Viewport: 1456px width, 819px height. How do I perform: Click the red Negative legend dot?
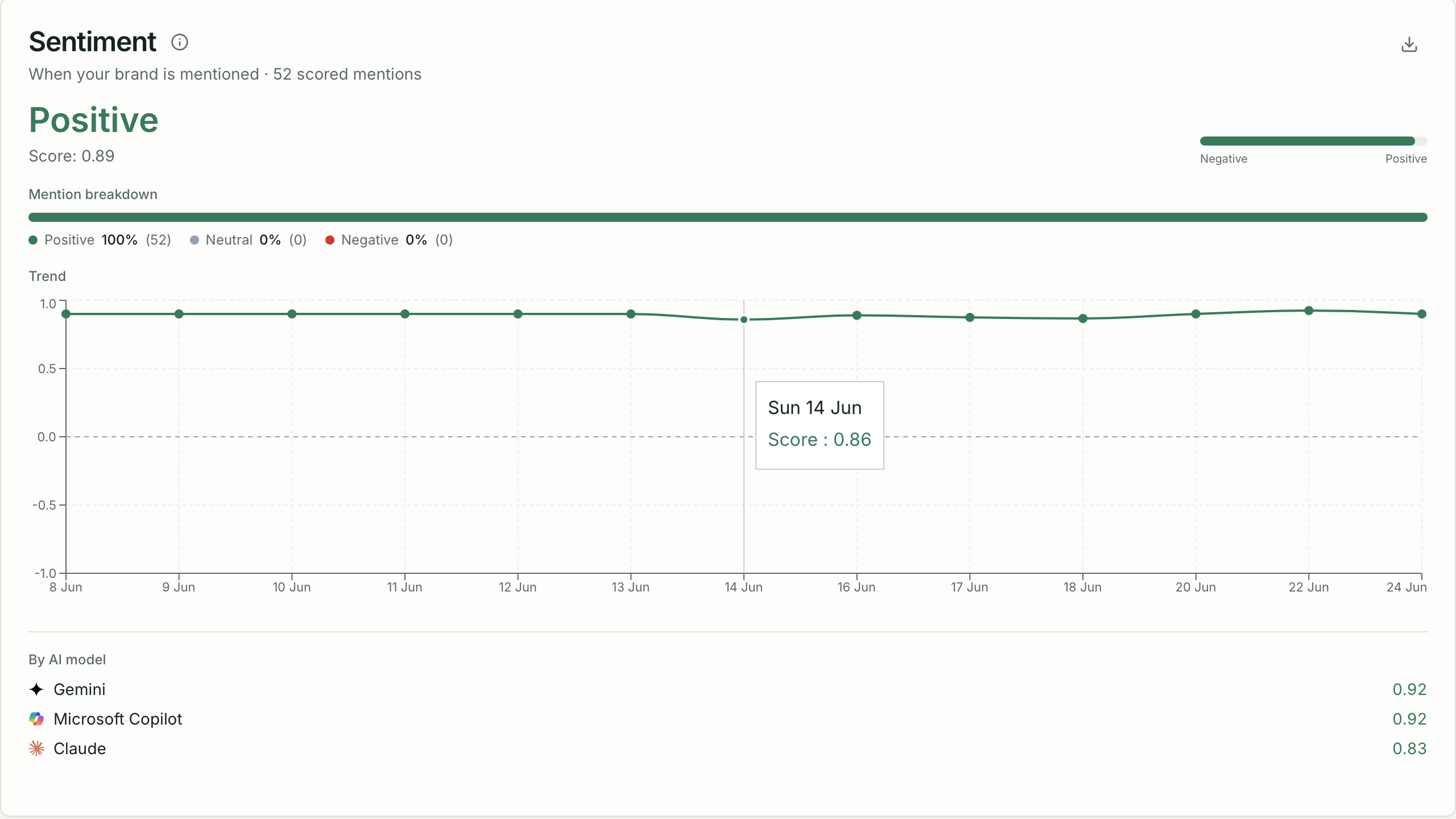[329, 240]
